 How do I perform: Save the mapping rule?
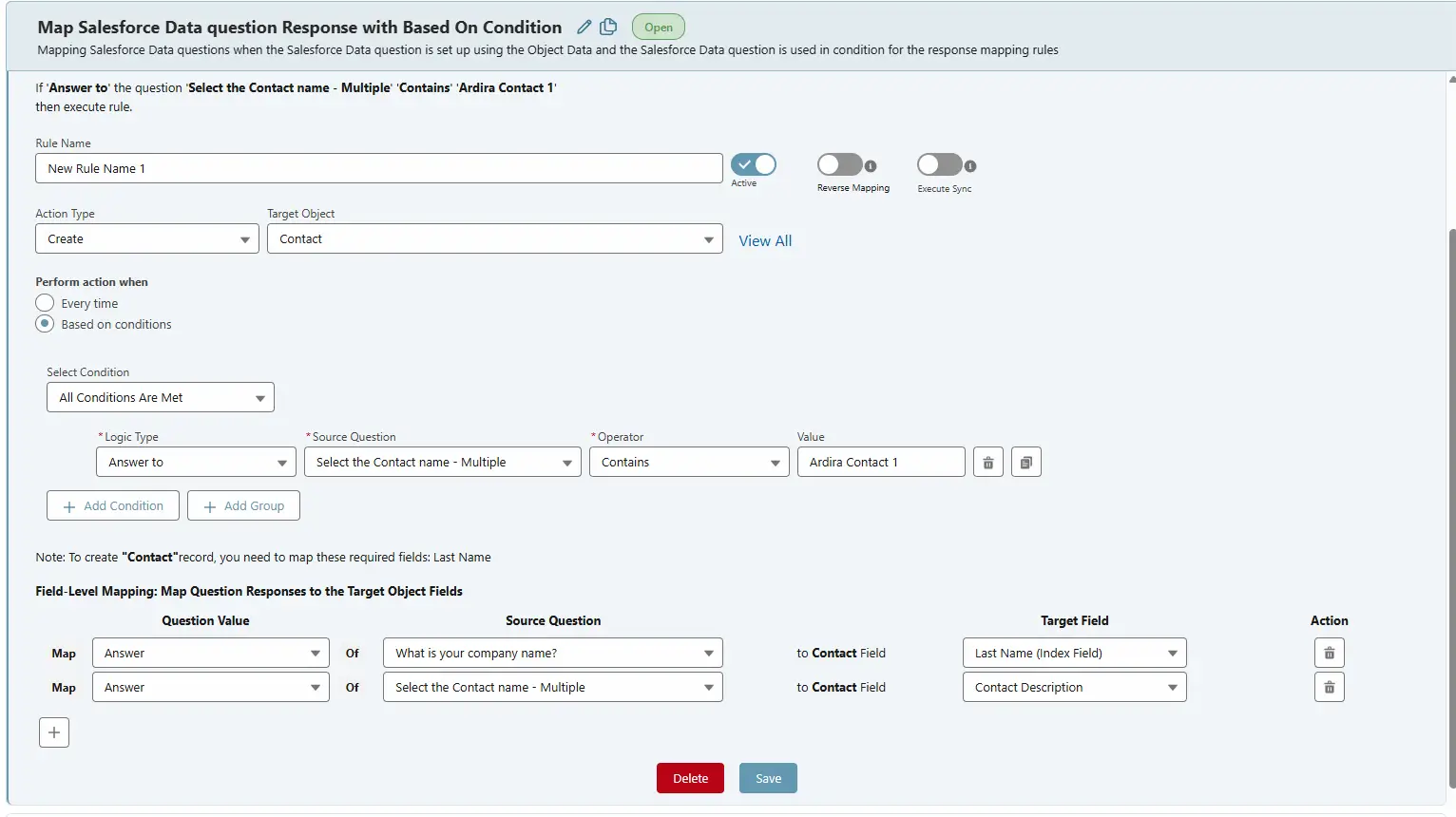768,777
